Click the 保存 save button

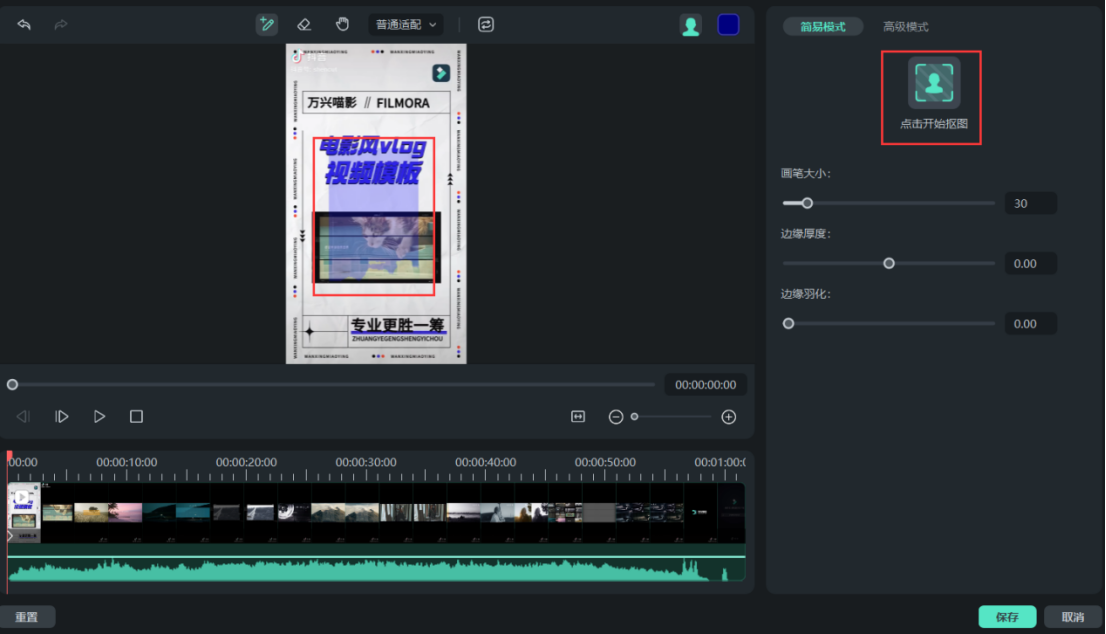(x=1007, y=617)
